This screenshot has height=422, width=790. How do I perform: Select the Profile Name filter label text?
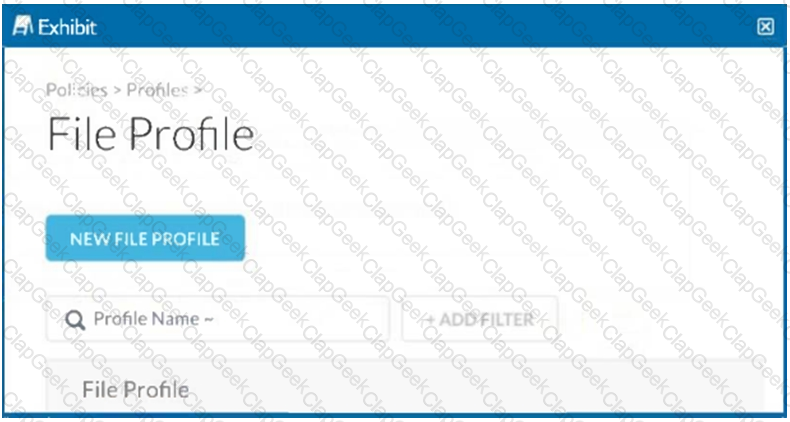pyautogui.click(x=146, y=319)
